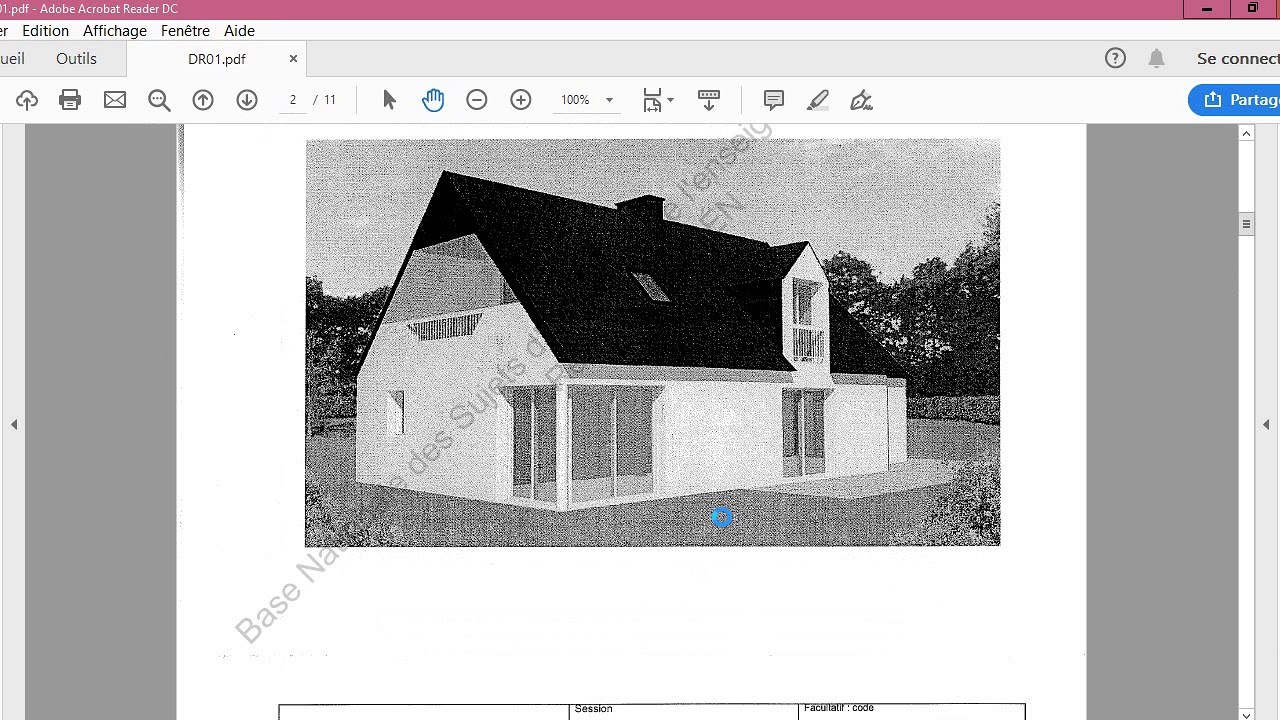Open the fit page options icon
The height and width of the screenshot is (720, 1280).
(x=657, y=100)
